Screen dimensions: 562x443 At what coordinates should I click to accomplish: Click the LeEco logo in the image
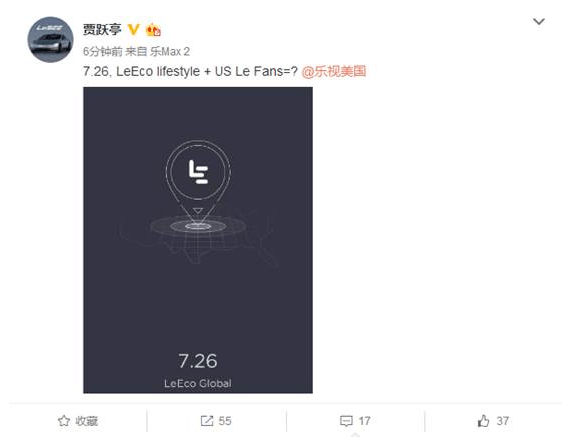click(198, 172)
